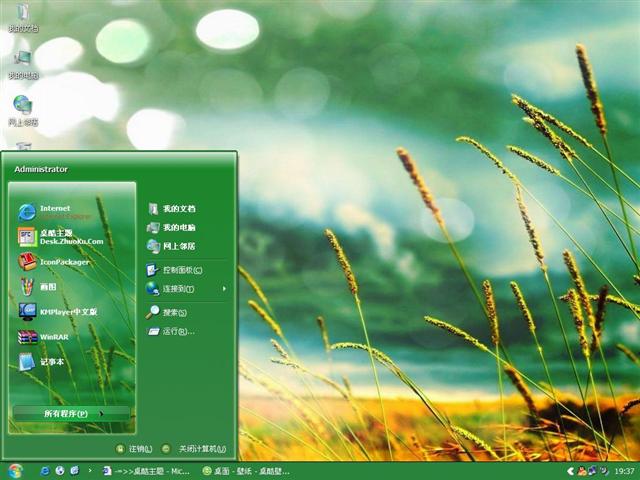Expand 所有程序(P) all programs list
640x480 pixels.
coord(72,413)
